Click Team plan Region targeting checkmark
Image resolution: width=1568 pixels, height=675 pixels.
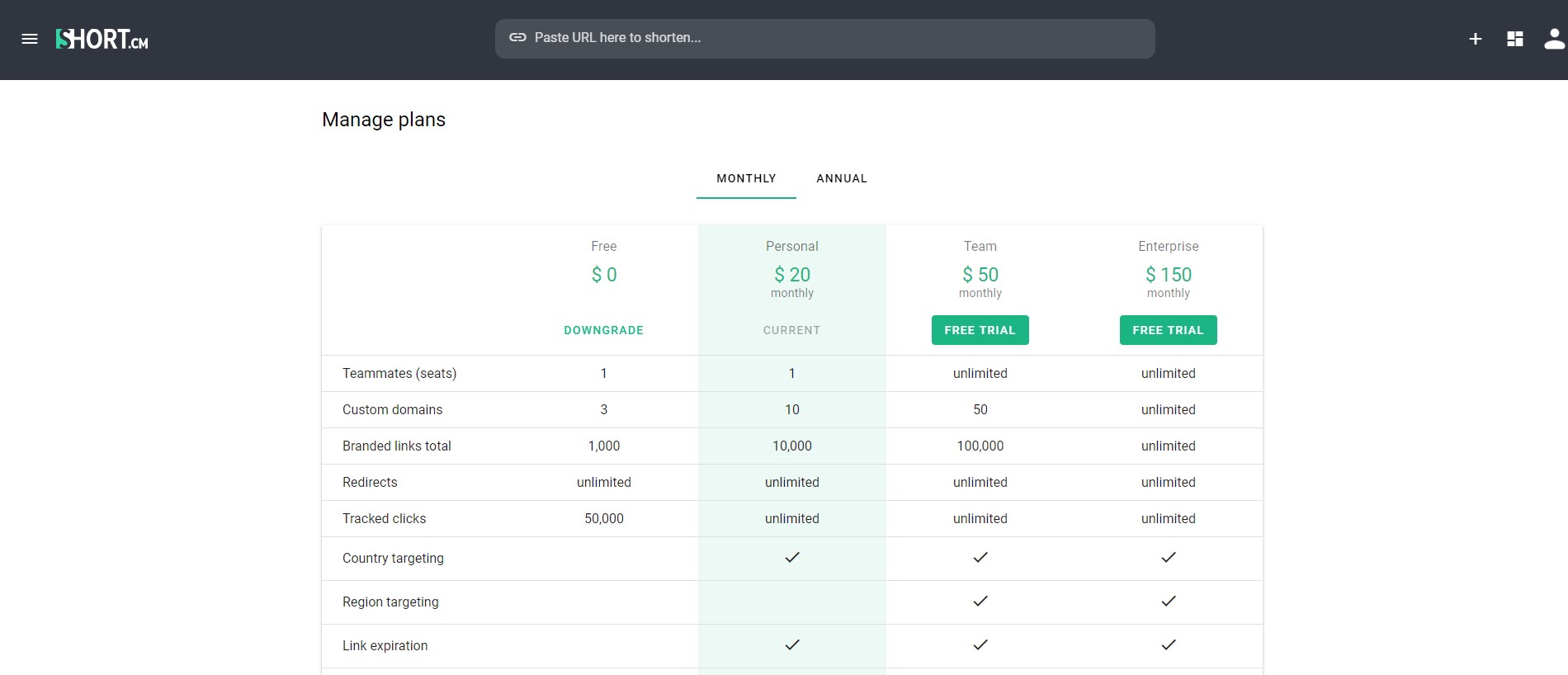980,602
